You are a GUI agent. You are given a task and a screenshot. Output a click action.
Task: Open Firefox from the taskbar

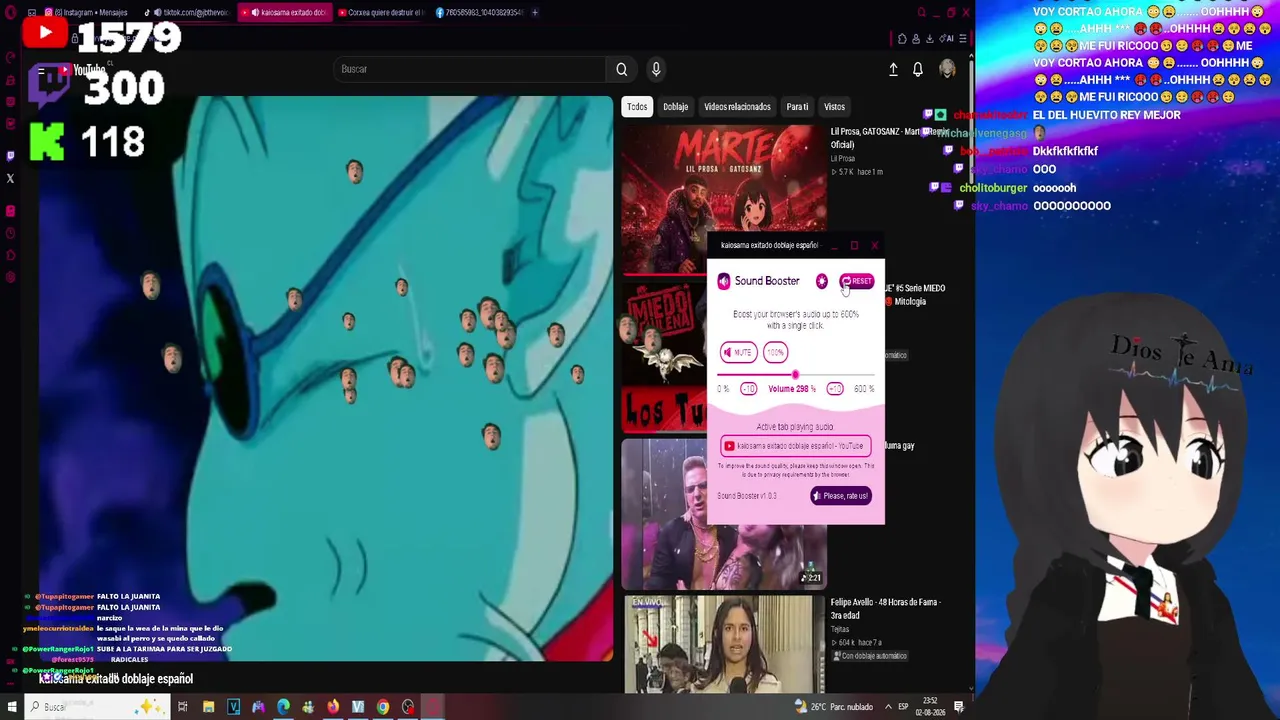click(333, 707)
